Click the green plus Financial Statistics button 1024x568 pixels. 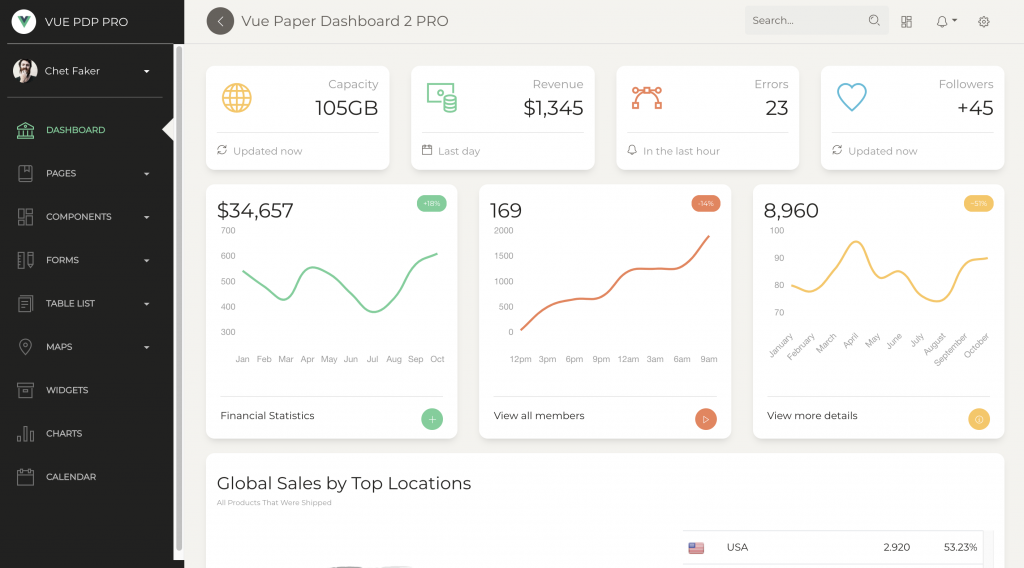pyautogui.click(x=432, y=419)
